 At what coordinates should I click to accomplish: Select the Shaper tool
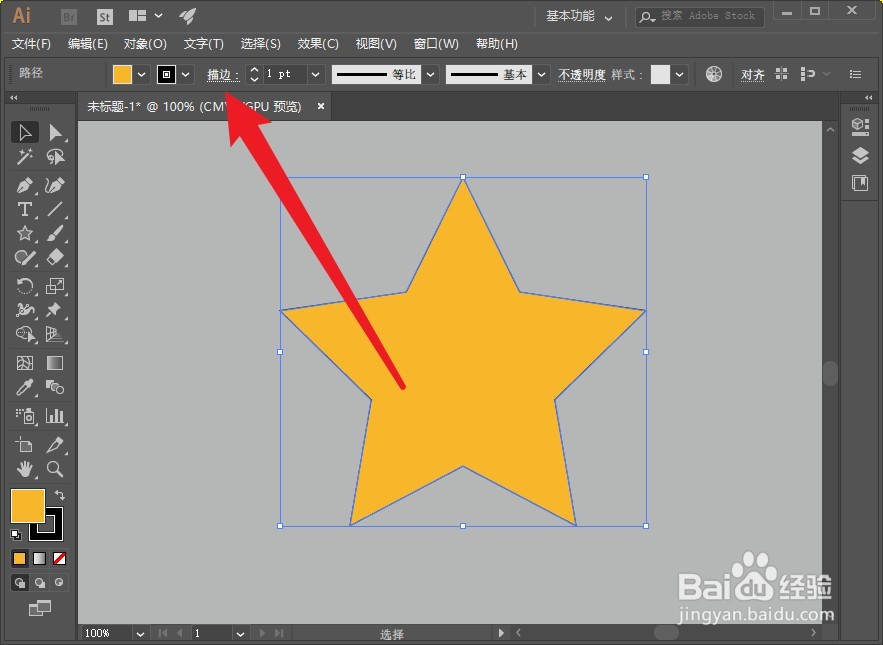pyautogui.click(x=25, y=257)
